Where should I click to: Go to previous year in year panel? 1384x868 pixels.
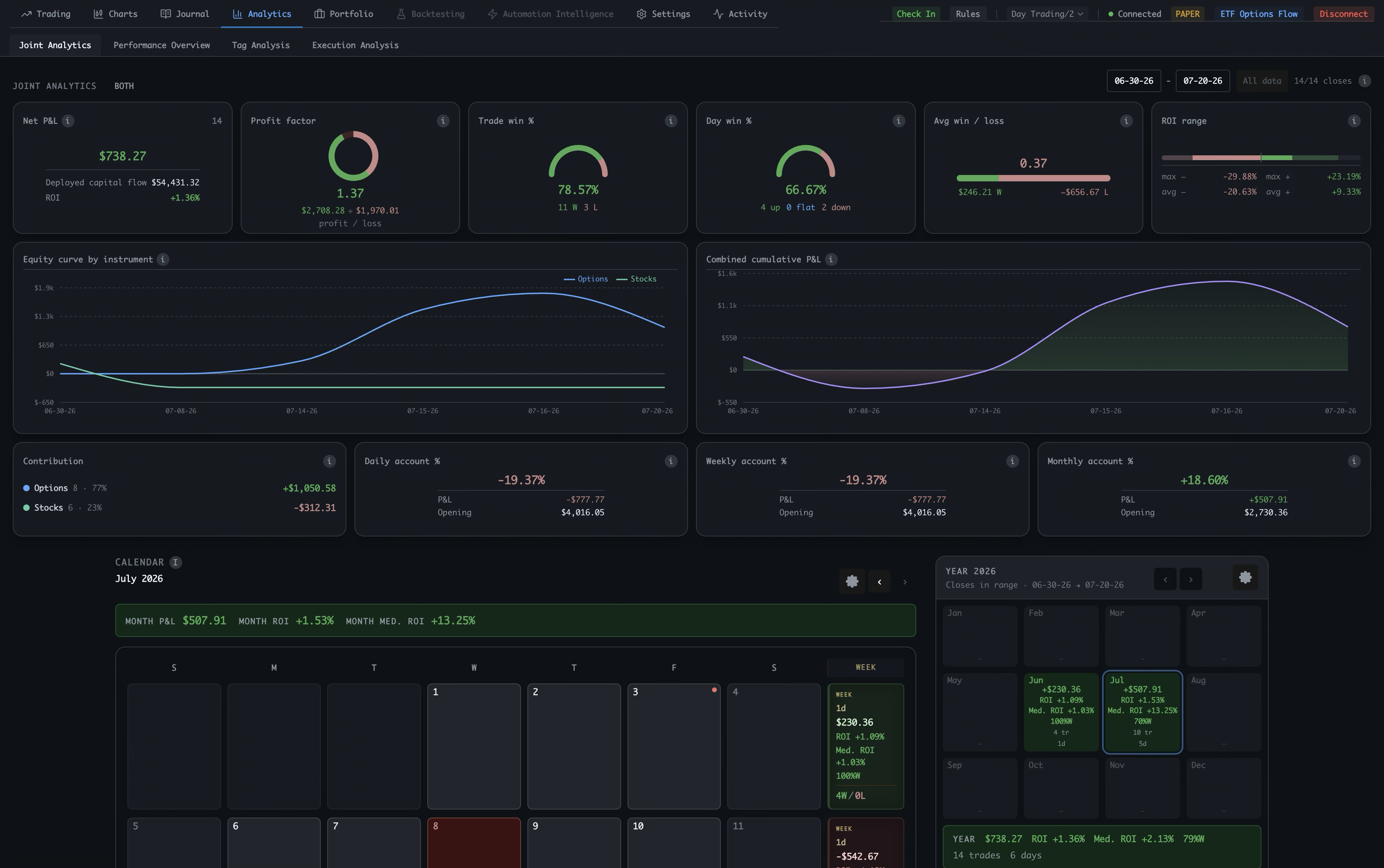pyautogui.click(x=1165, y=579)
